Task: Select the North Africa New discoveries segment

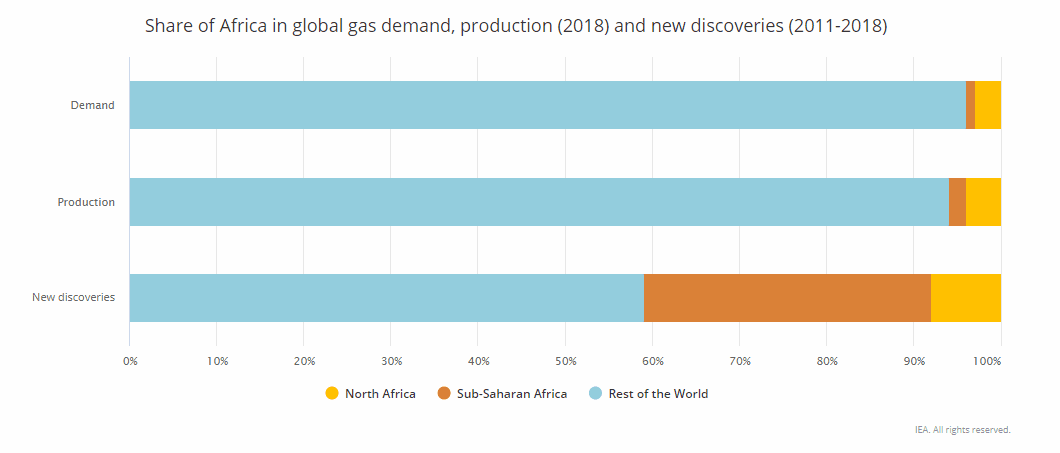Action: 965,298
